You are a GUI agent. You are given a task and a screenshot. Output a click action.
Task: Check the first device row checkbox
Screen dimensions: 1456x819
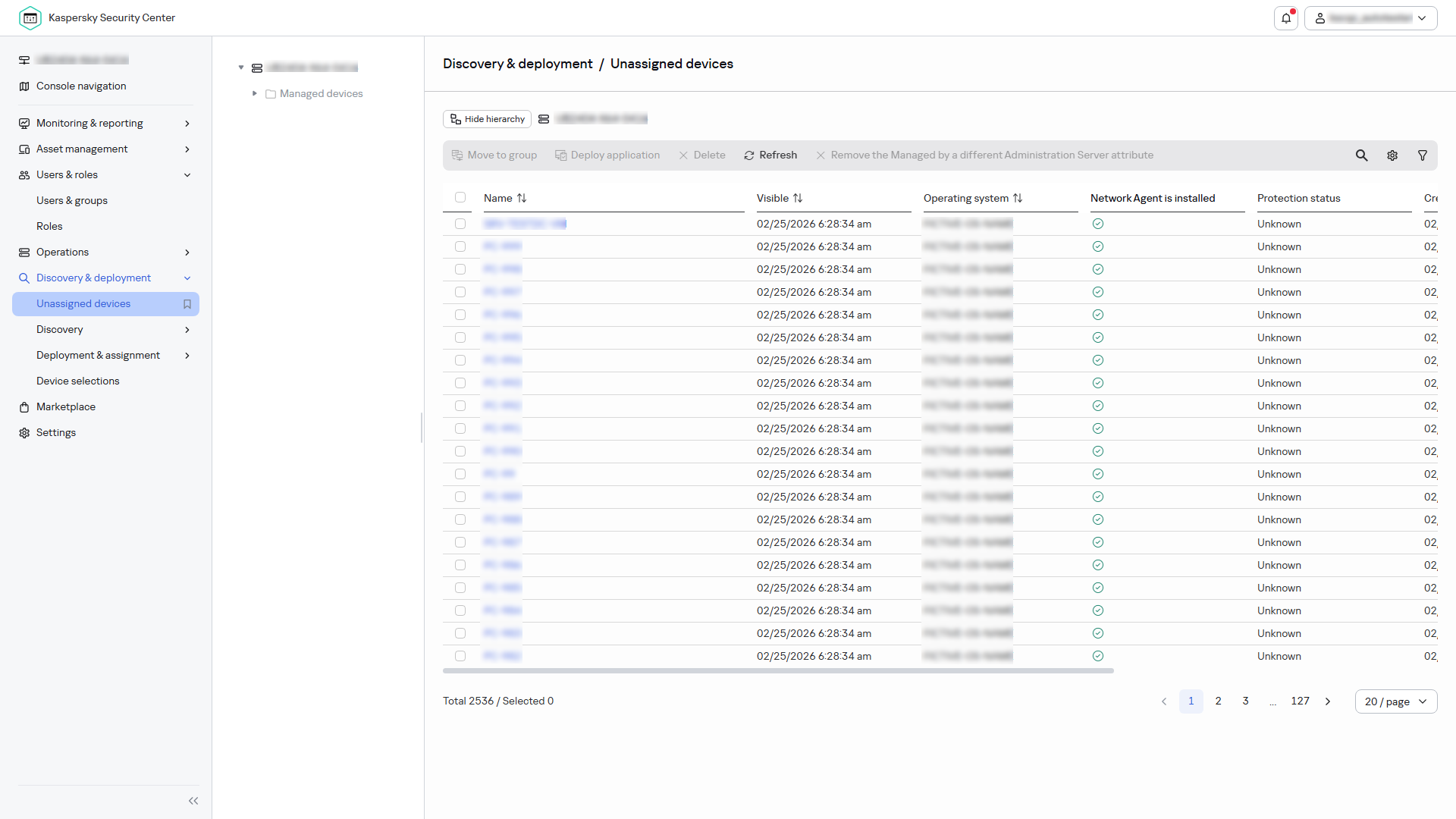click(460, 224)
